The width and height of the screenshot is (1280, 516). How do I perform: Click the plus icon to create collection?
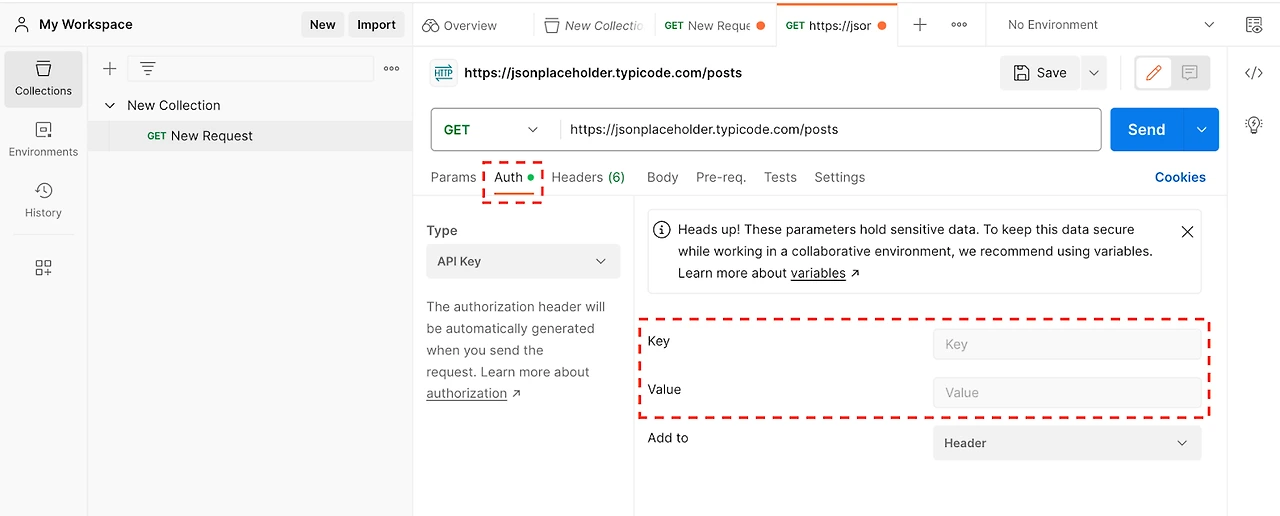(110, 68)
